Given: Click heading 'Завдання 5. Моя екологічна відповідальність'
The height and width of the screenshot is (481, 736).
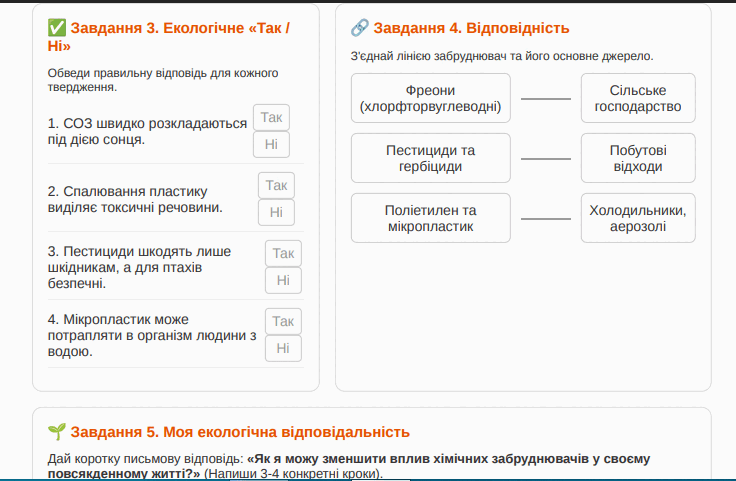Looking at the screenshot, I should click(x=240, y=432).
